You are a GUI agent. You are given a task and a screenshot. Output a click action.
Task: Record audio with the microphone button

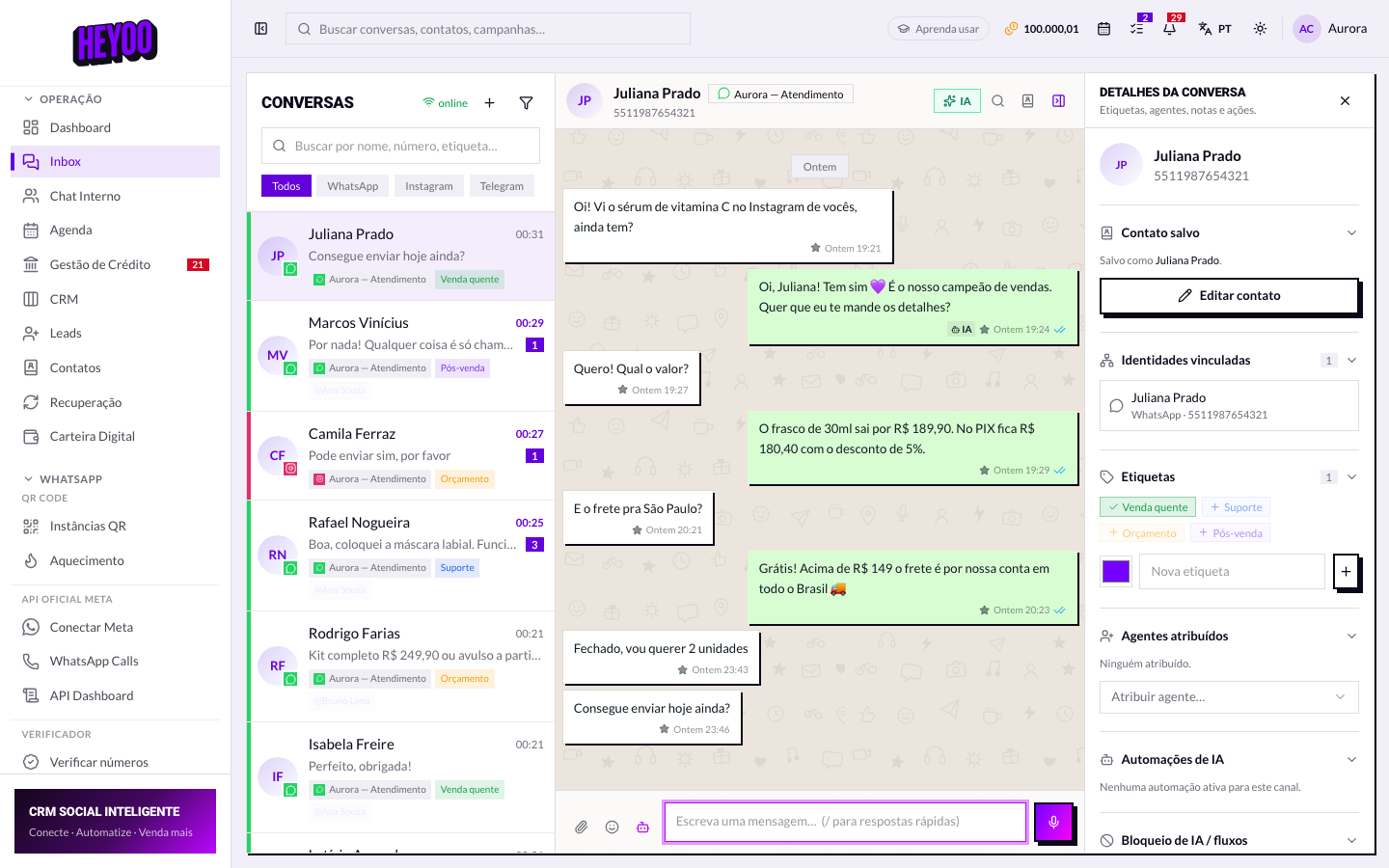(1054, 822)
